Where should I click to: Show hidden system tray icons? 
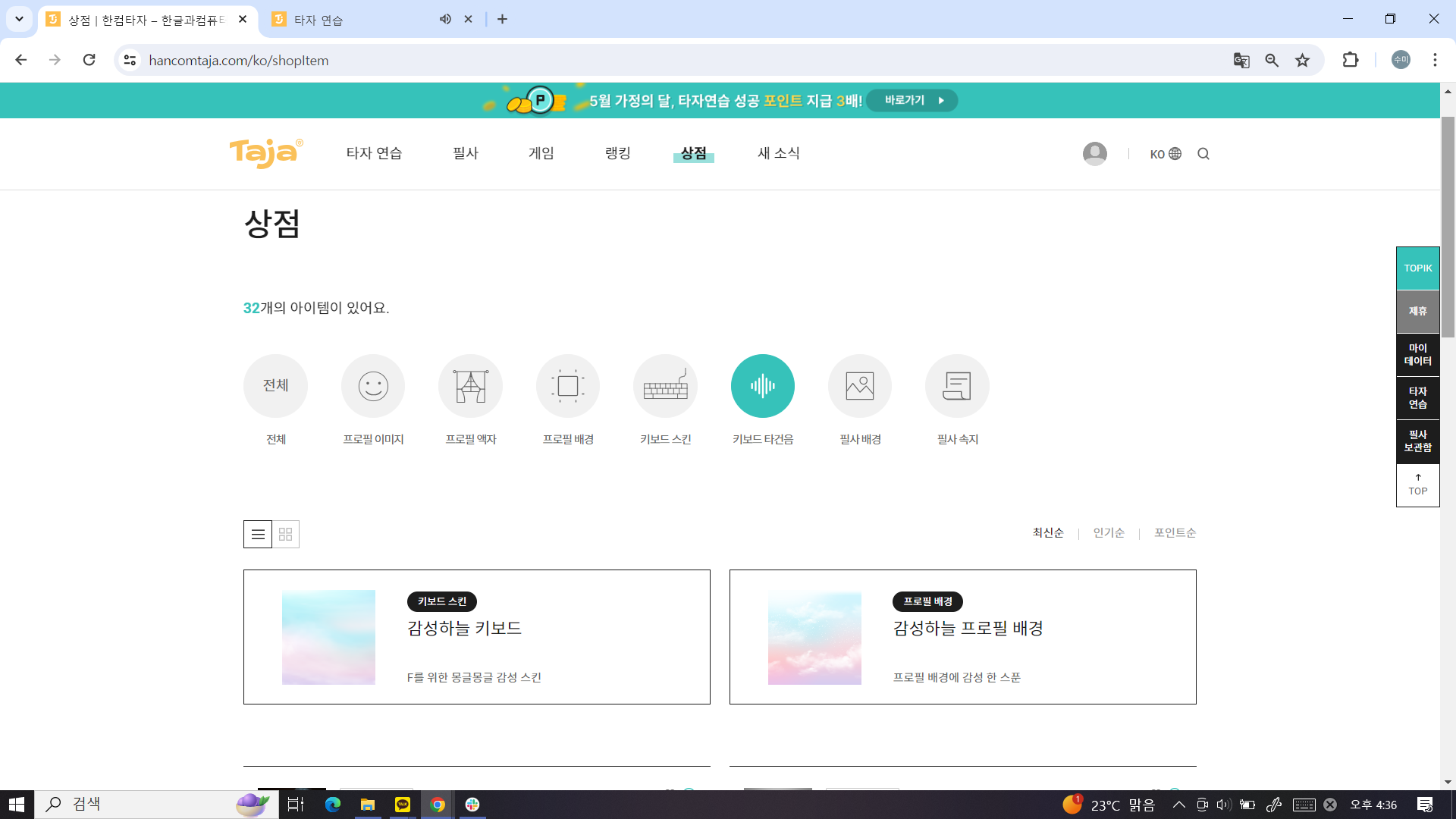(1178, 805)
